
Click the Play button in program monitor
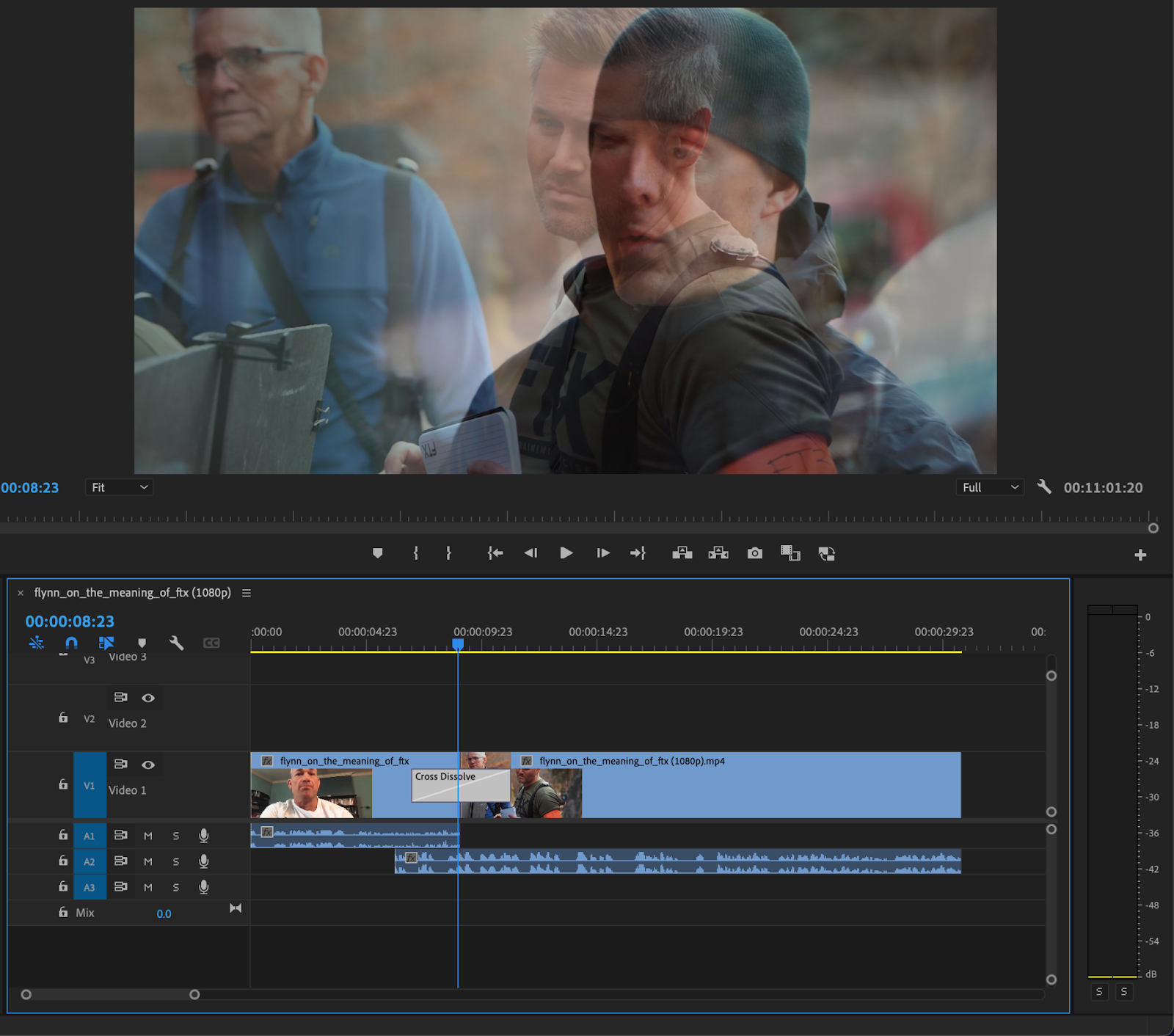coord(566,553)
